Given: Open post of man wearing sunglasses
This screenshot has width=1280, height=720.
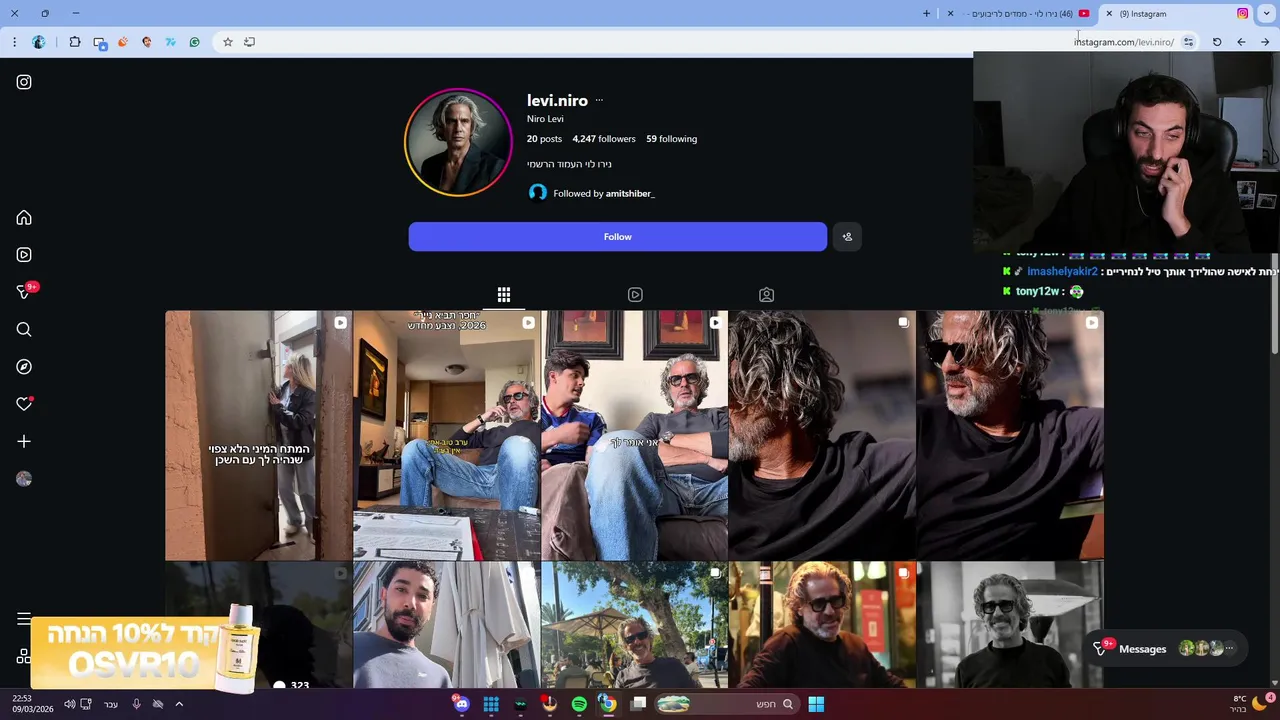Looking at the screenshot, I should point(1010,435).
